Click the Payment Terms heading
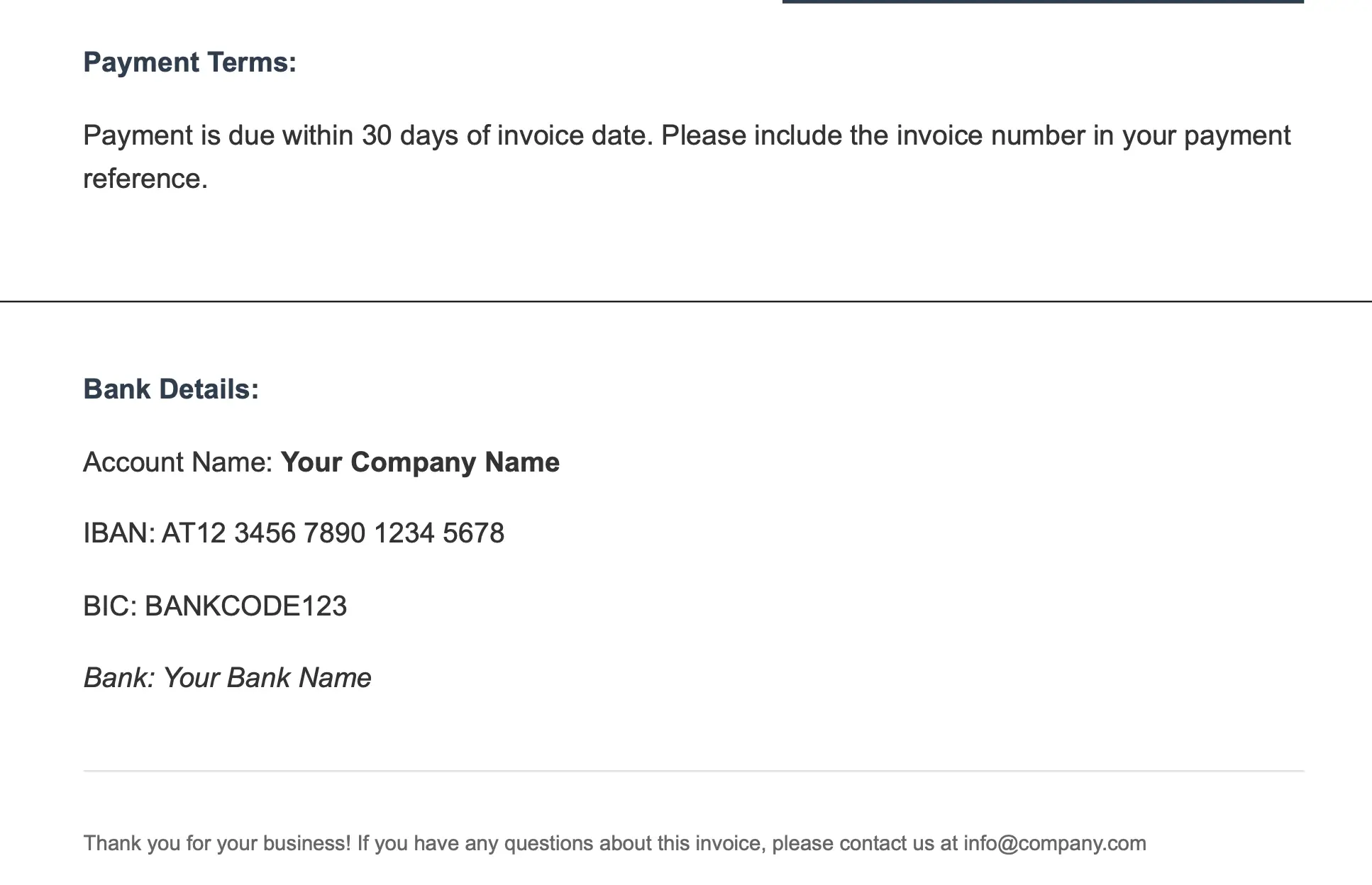 click(189, 62)
